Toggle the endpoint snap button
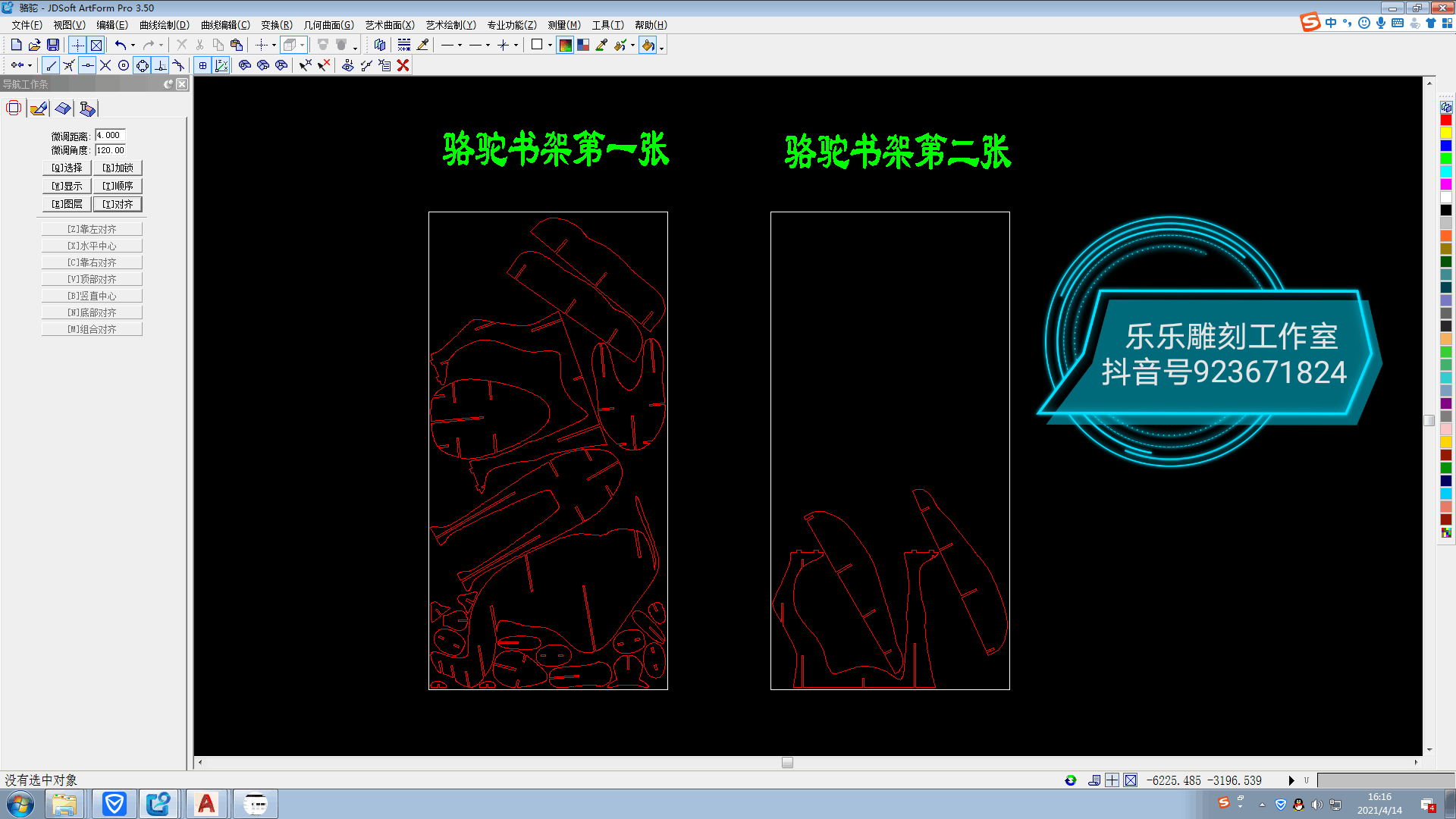 [x=51, y=65]
